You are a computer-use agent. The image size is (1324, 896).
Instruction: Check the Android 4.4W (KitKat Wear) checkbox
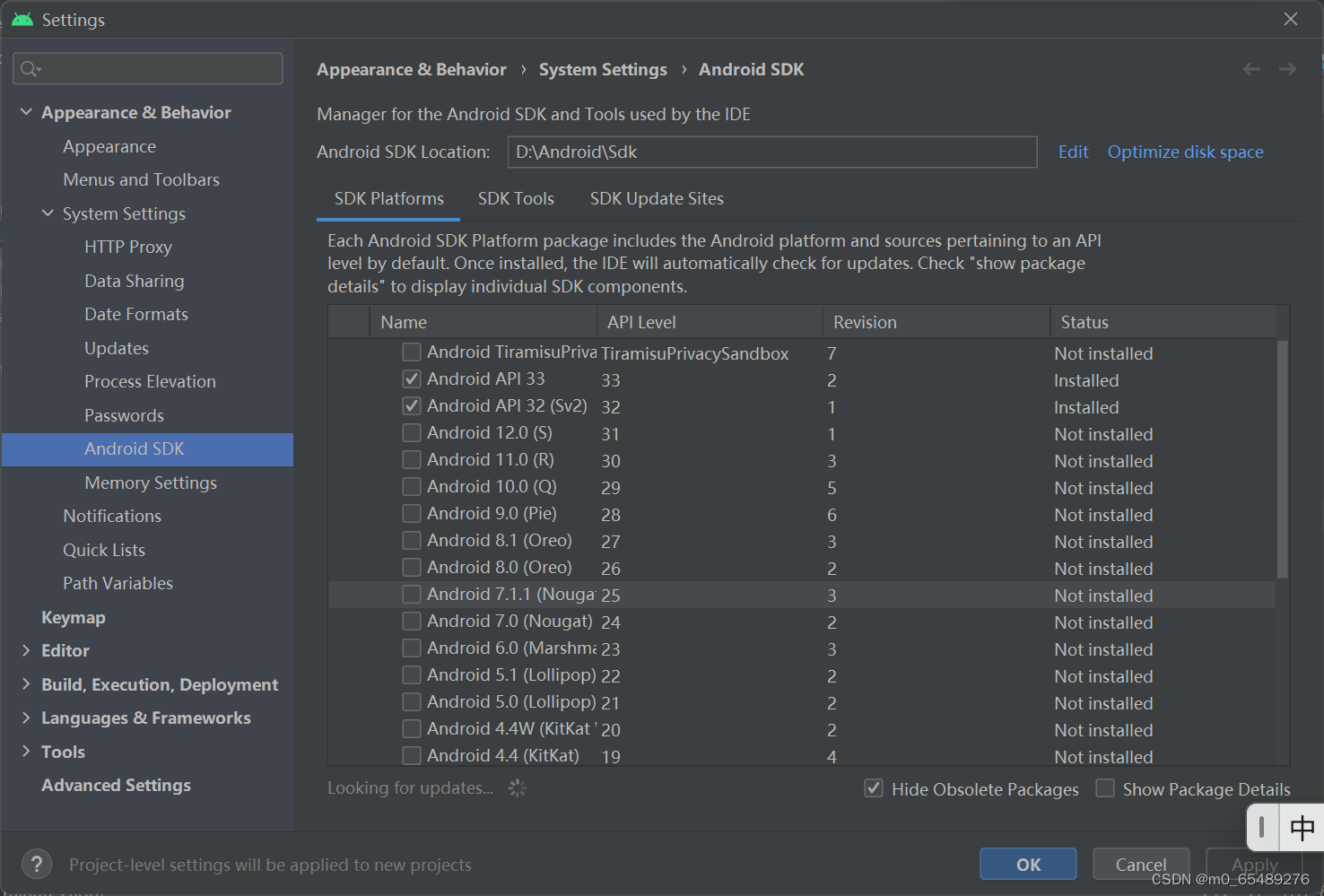[x=412, y=728]
